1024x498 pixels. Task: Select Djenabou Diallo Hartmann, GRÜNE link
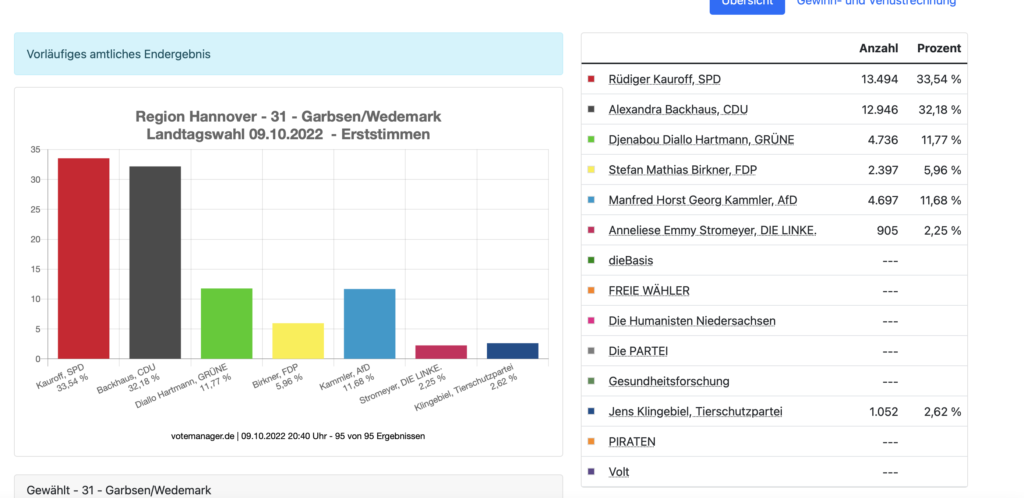pos(701,140)
